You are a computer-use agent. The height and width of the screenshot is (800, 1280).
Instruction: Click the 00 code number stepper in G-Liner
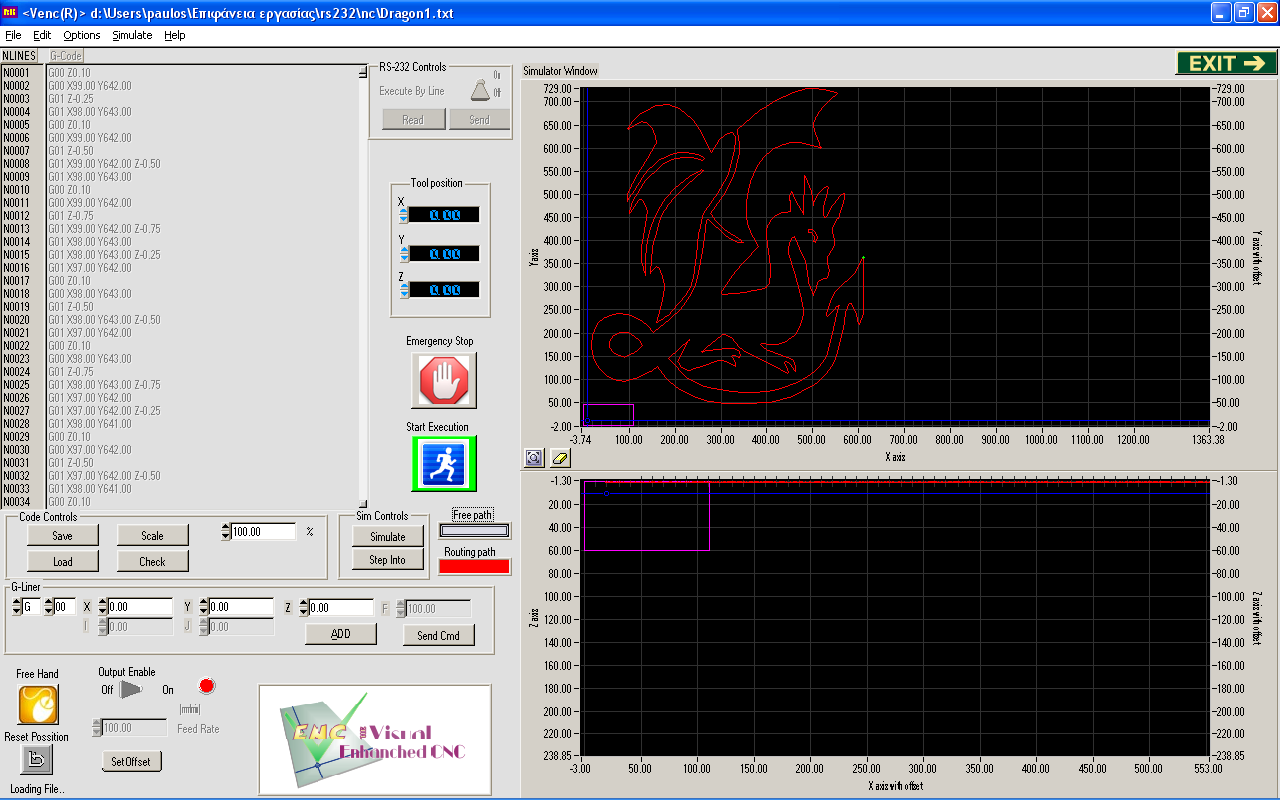coord(49,606)
